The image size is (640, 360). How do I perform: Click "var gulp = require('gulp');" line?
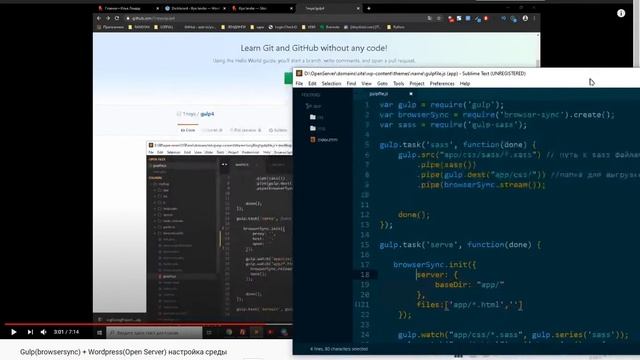click(442, 105)
